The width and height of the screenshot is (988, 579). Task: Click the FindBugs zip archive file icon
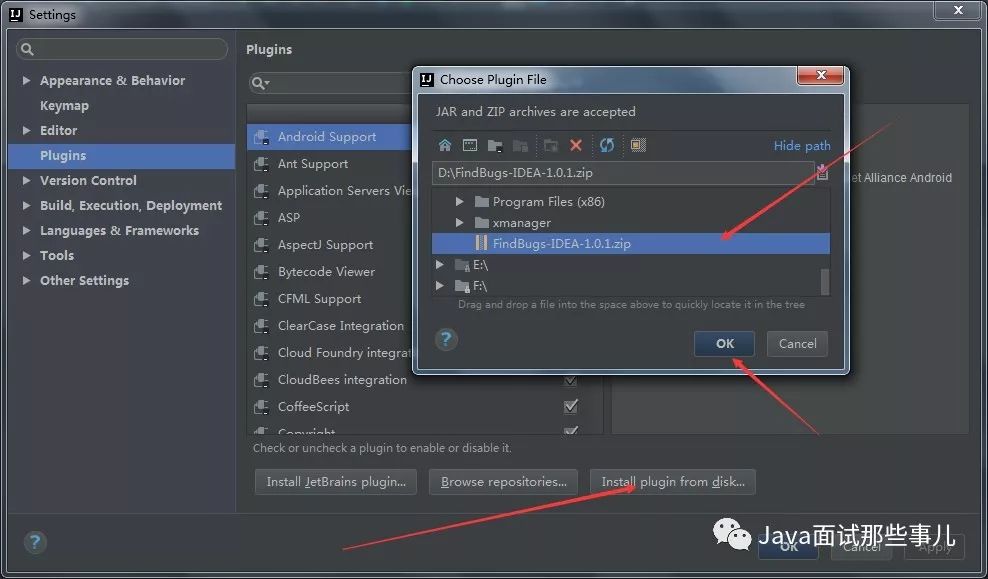click(x=481, y=243)
